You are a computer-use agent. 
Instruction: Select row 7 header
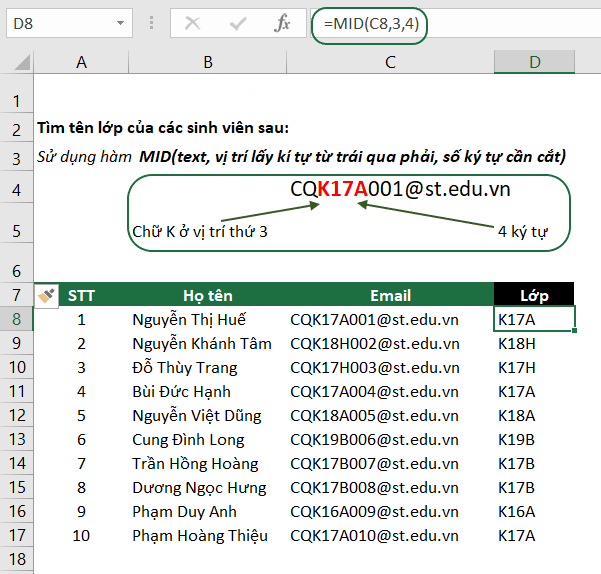(x=16, y=295)
